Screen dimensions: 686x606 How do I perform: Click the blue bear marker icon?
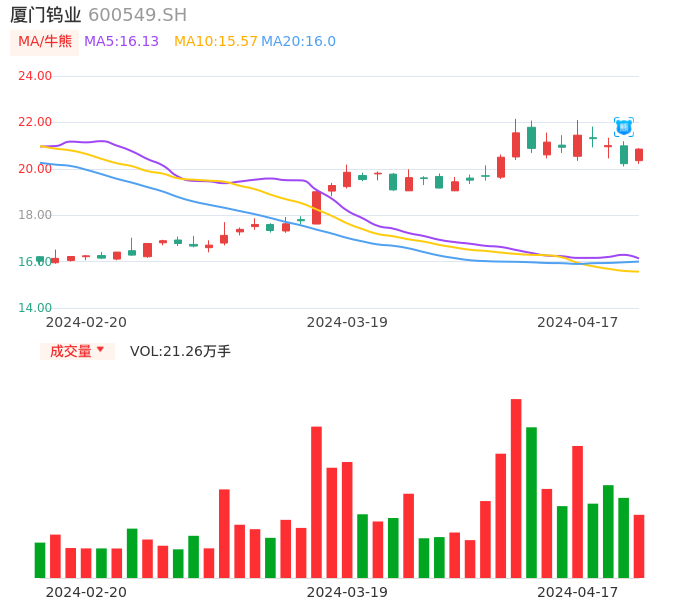click(623, 127)
